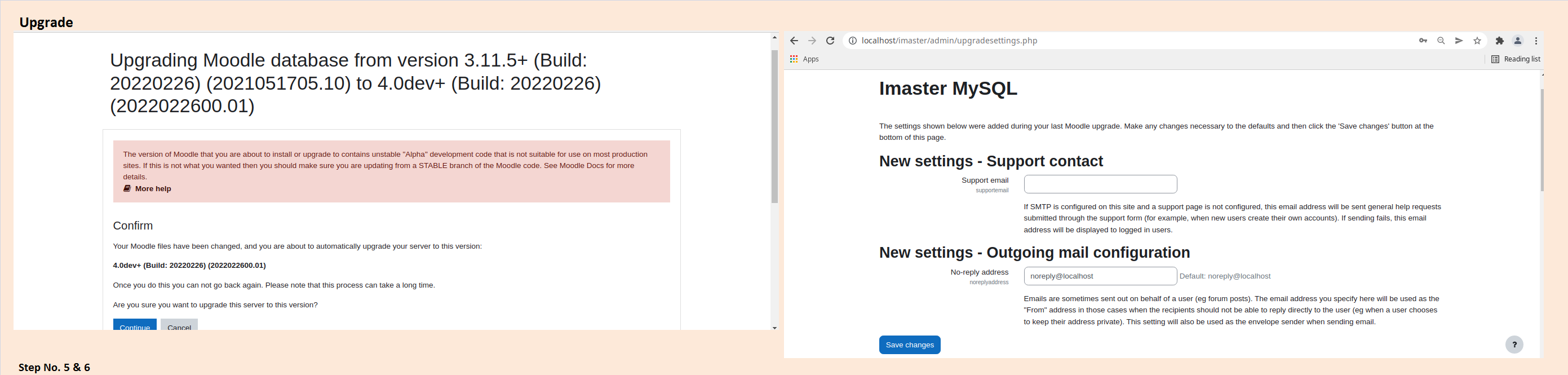Click the 'Upgrading Moodle database' heading
The width and height of the screenshot is (1568, 375).
pos(355,83)
